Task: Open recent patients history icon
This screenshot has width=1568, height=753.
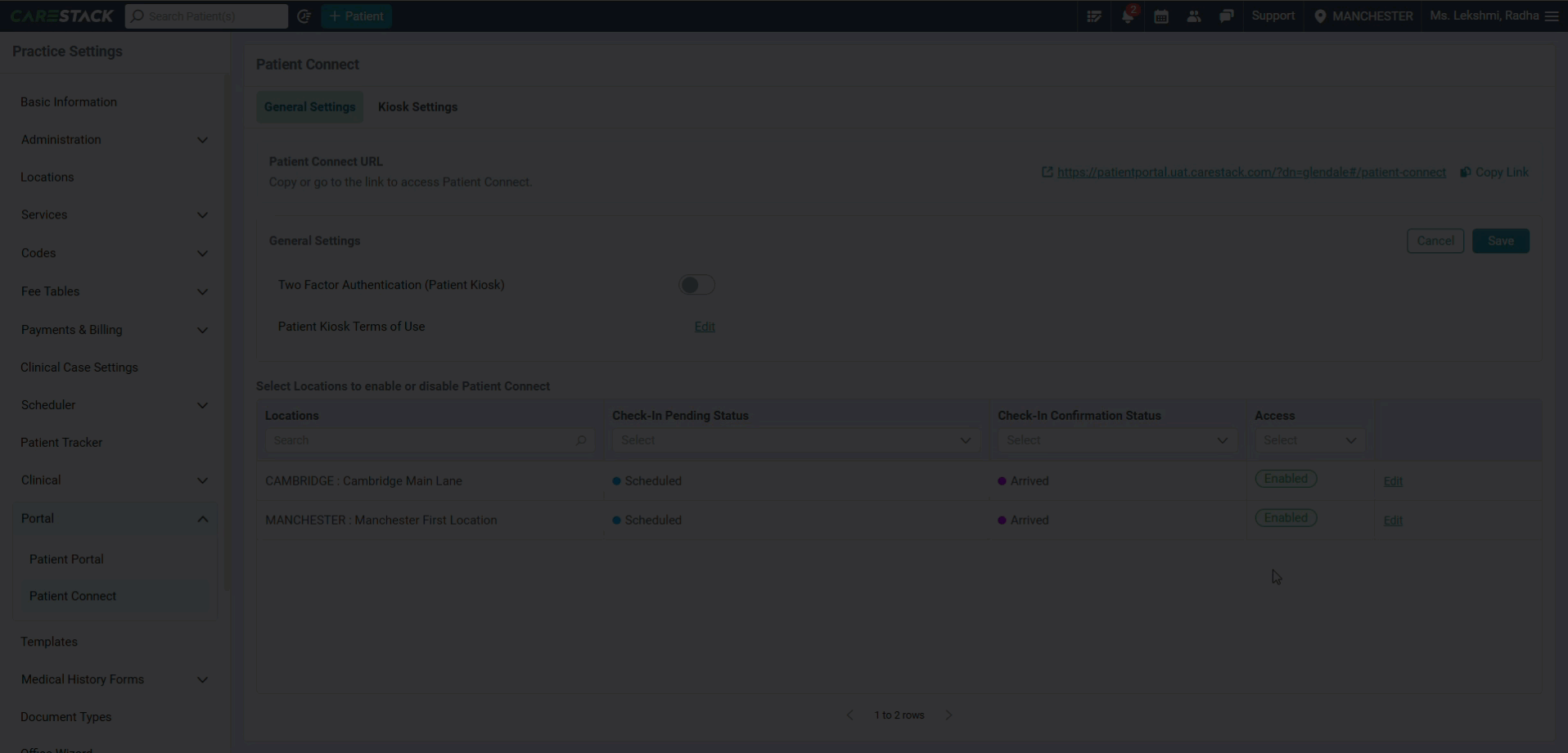Action: pyautogui.click(x=304, y=16)
